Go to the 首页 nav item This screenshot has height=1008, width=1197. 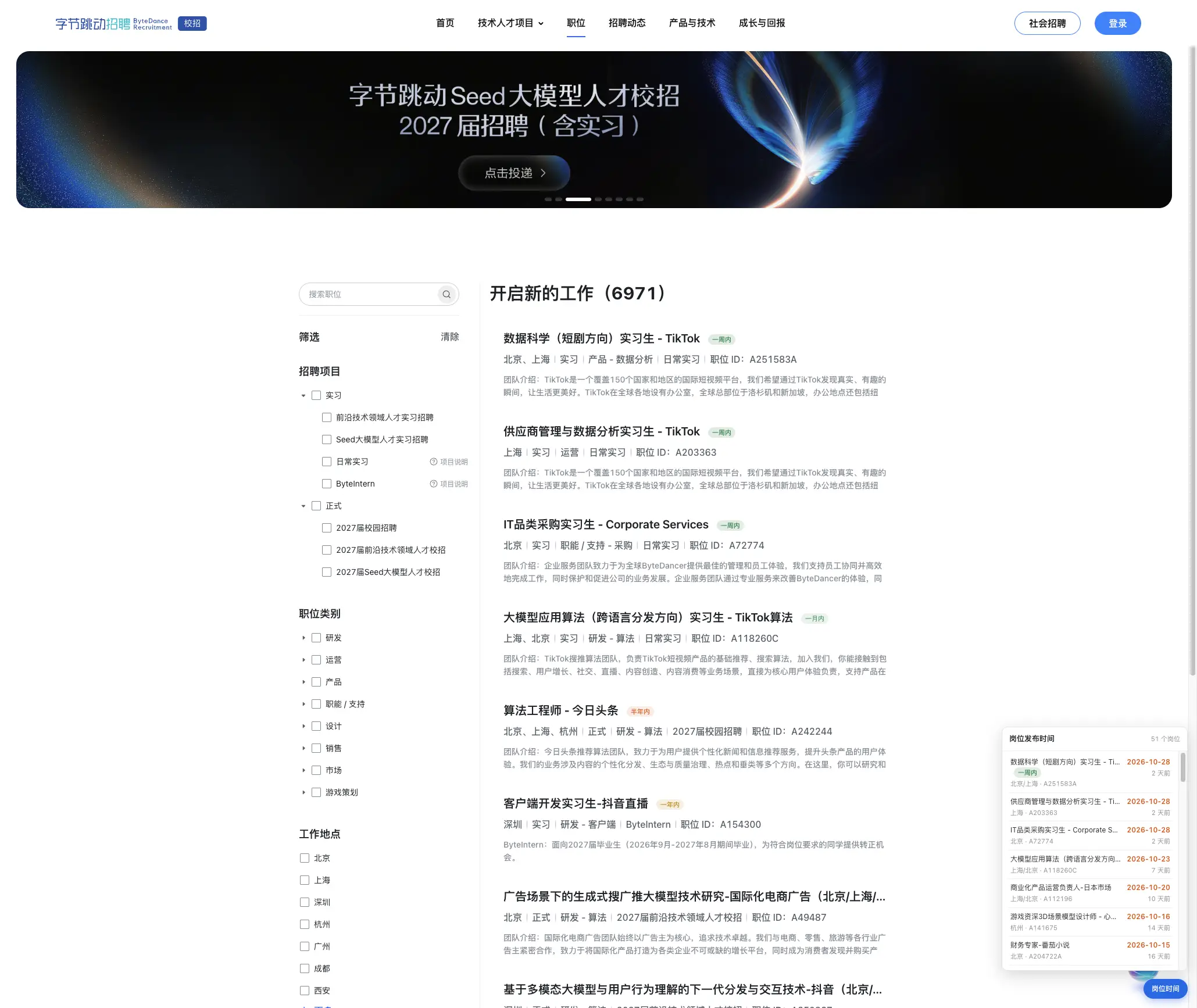click(x=445, y=23)
